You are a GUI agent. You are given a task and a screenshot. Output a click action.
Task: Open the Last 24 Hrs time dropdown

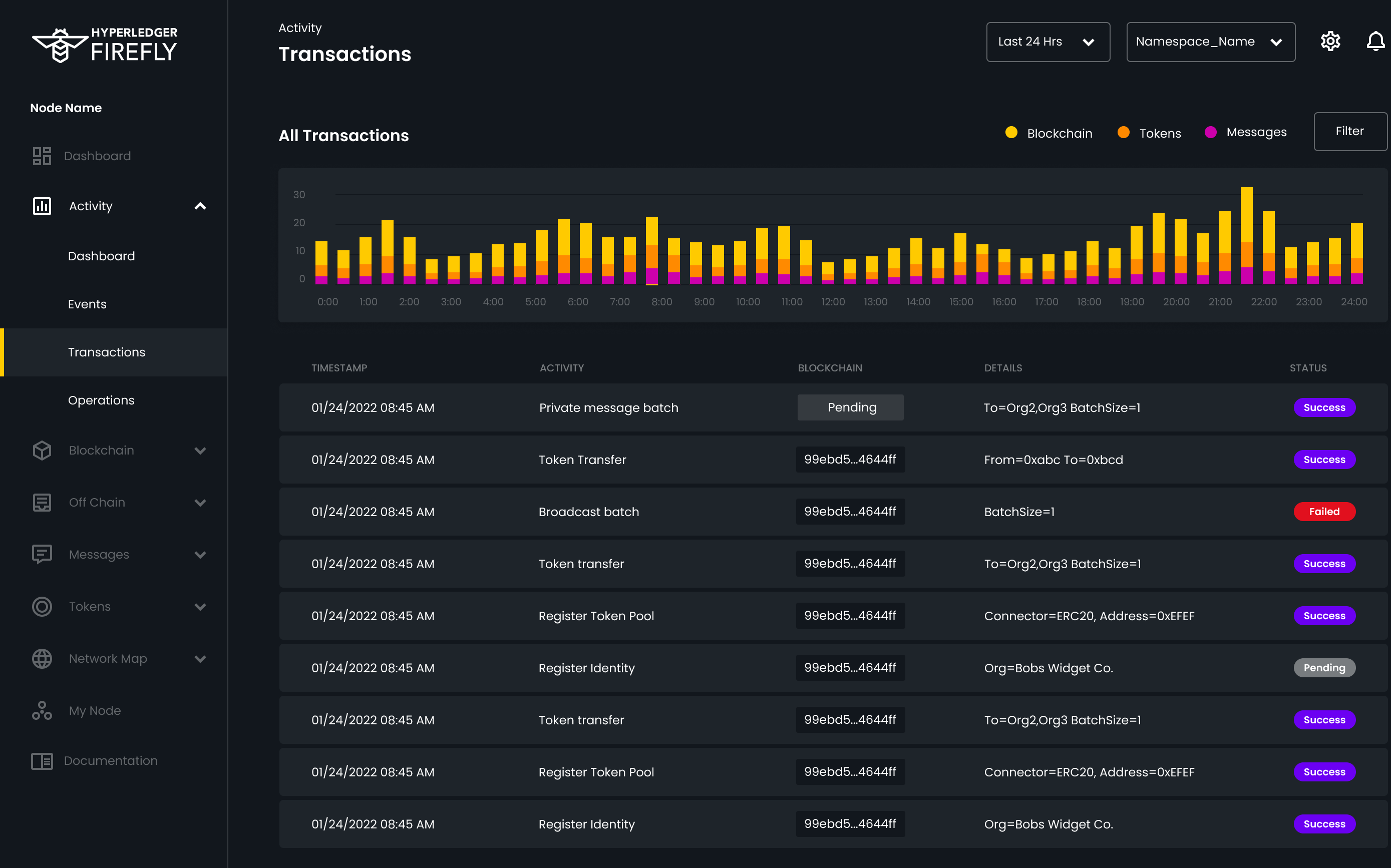coord(1048,42)
